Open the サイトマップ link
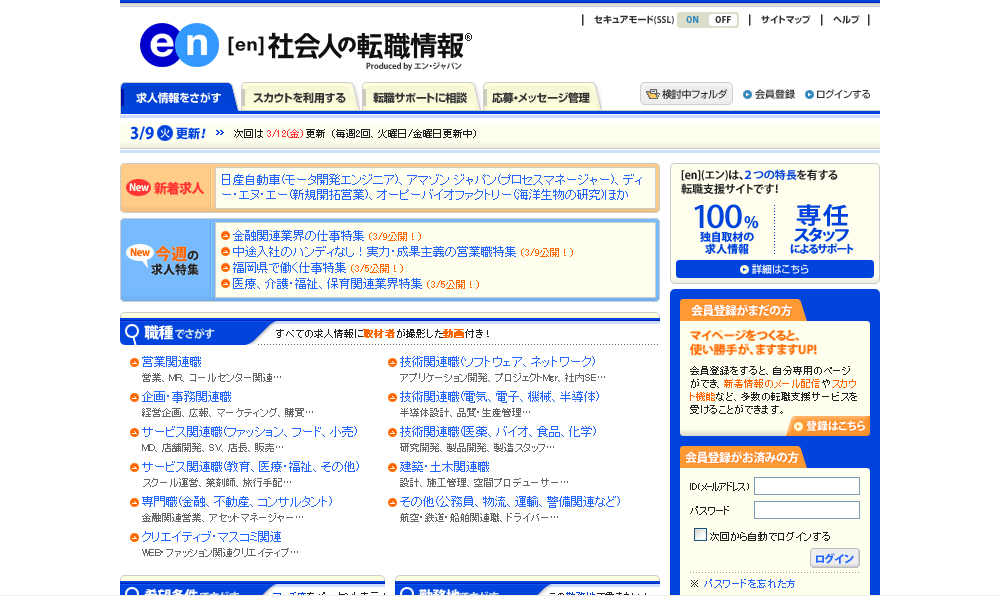The height and width of the screenshot is (597, 1000). pyautogui.click(x=785, y=20)
